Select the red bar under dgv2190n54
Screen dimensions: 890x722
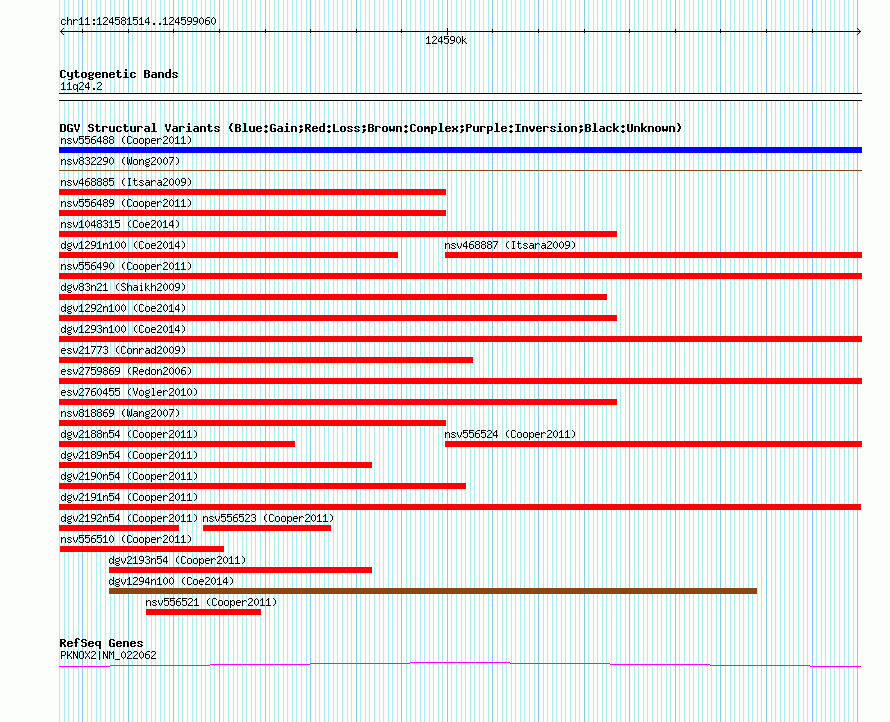(263, 486)
